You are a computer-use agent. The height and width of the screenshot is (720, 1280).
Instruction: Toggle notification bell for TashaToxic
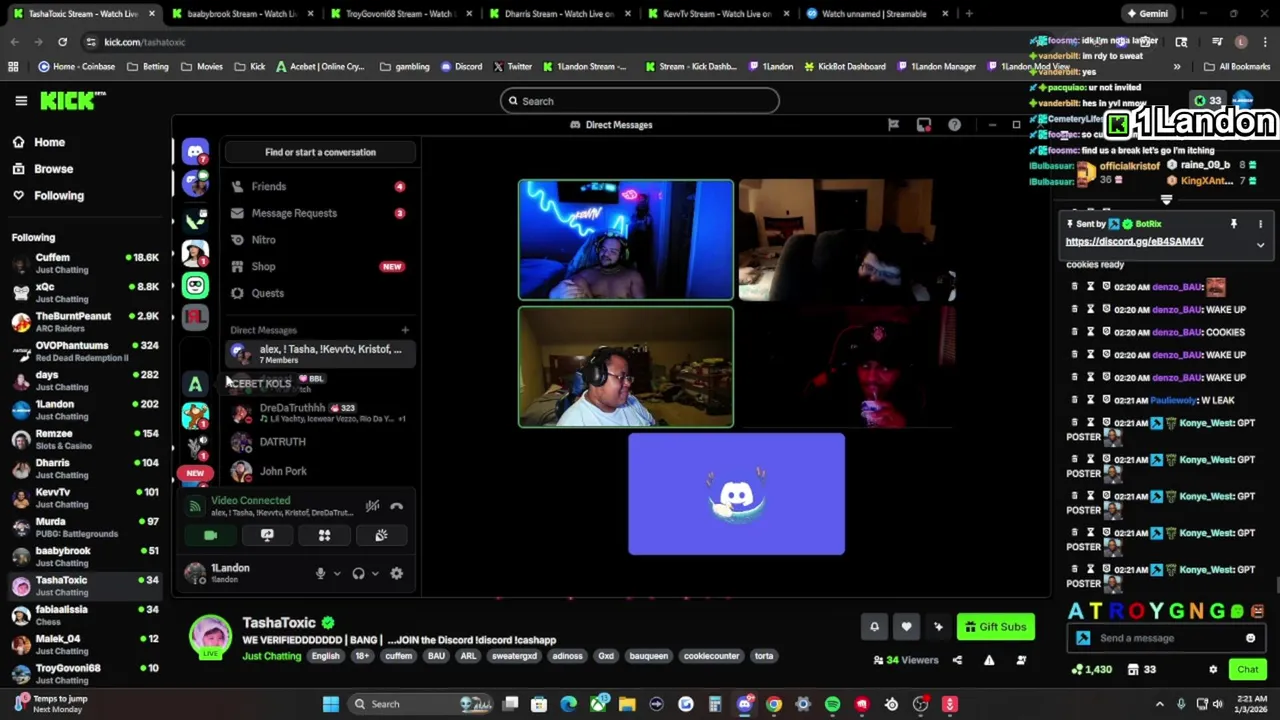[x=874, y=627]
